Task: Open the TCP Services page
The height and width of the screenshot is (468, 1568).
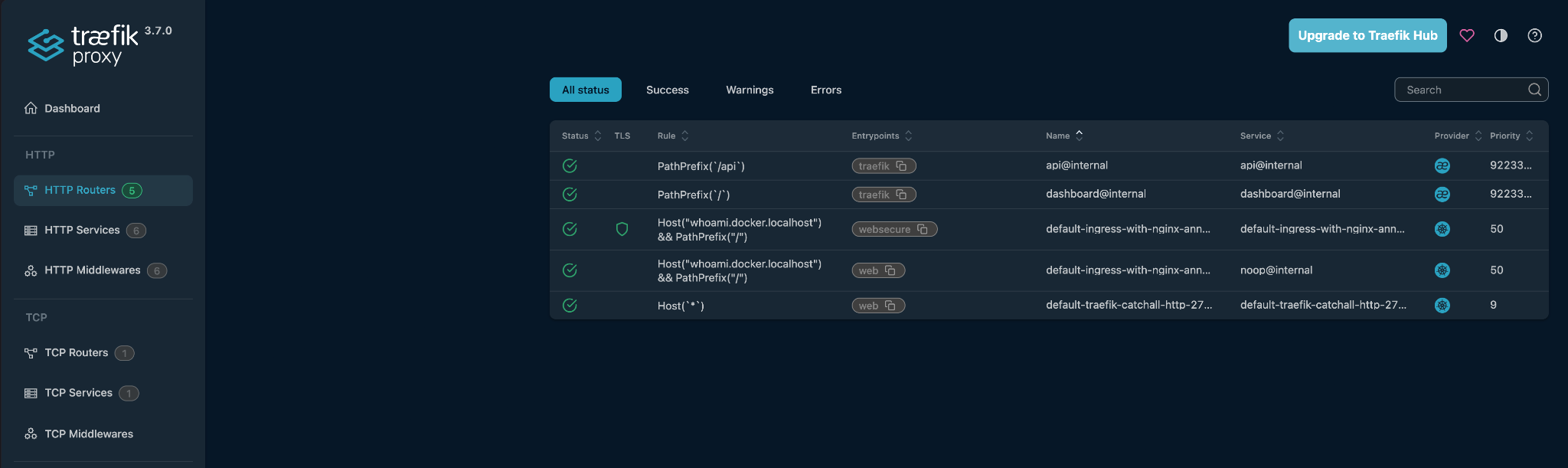Action: pyautogui.click(x=103, y=393)
